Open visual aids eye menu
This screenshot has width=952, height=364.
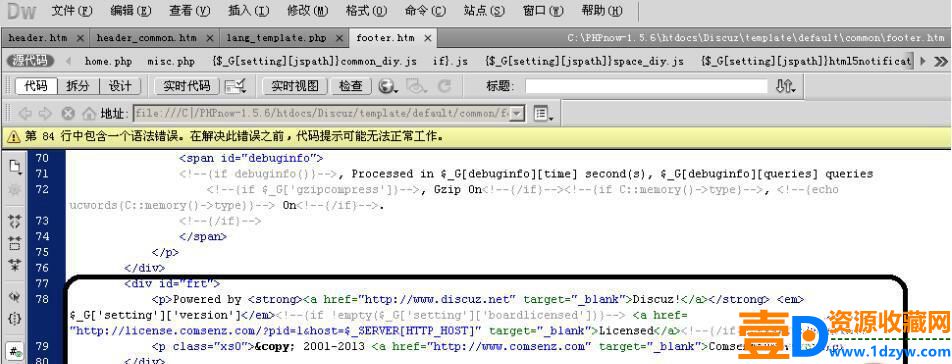pos(417,87)
